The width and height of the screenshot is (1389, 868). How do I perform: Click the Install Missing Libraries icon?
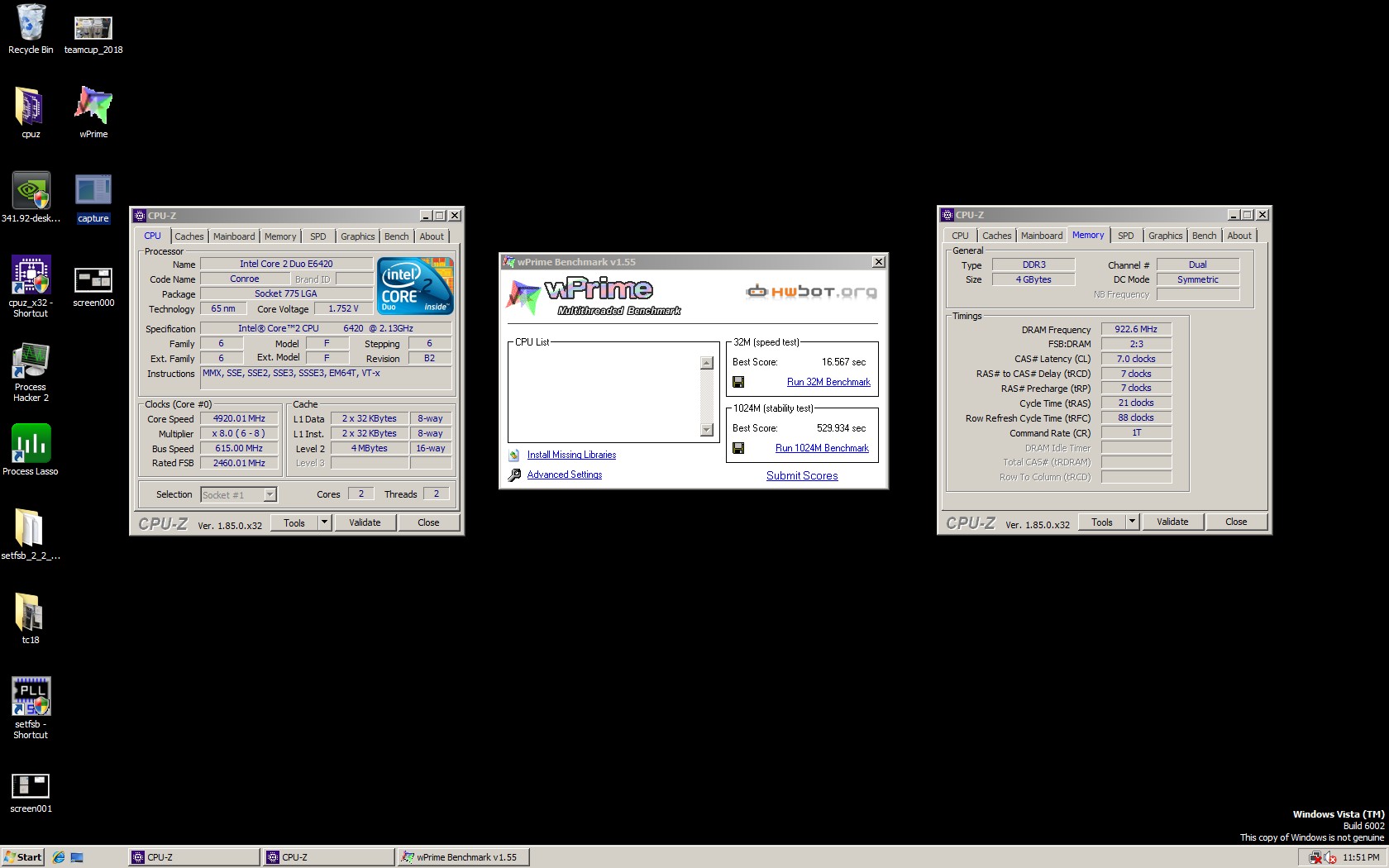(x=513, y=455)
